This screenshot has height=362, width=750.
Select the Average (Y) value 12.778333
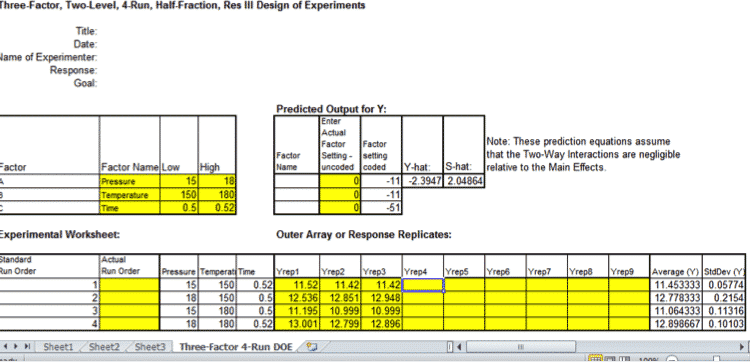[676, 298]
